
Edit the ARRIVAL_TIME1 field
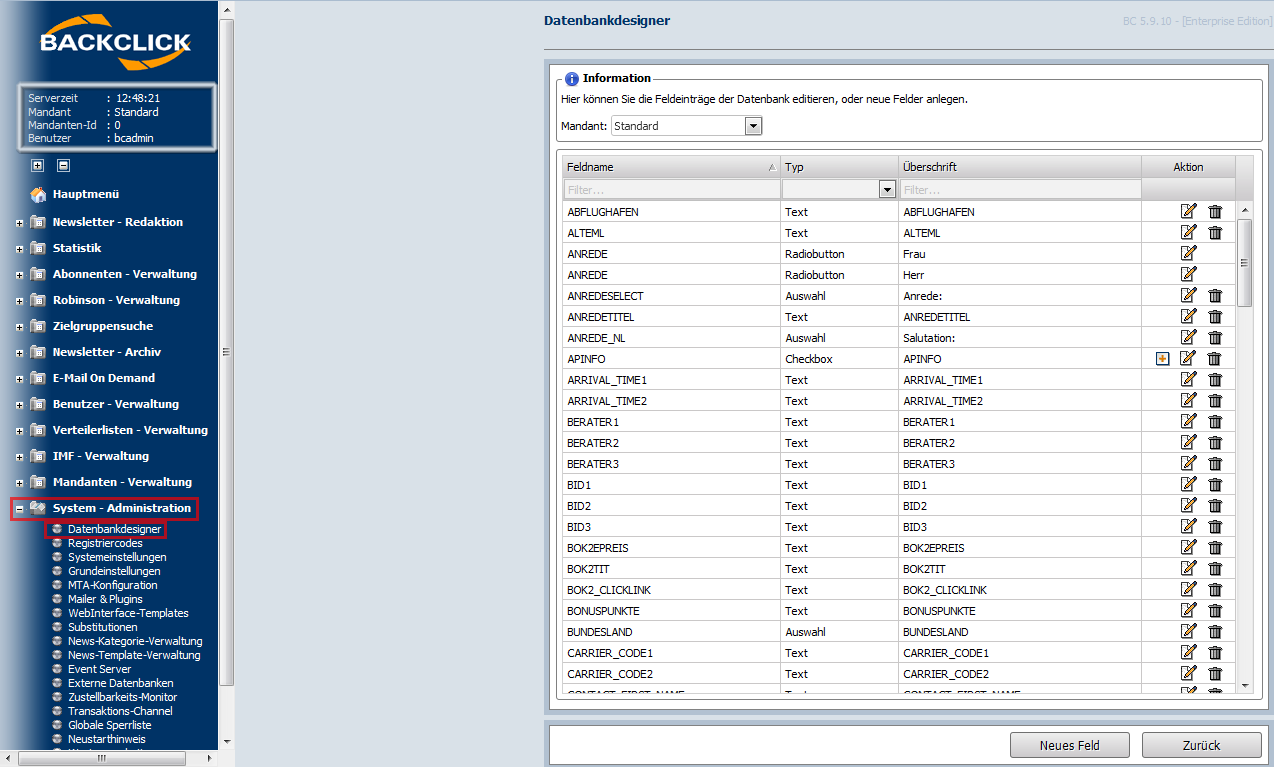pos(1188,379)
